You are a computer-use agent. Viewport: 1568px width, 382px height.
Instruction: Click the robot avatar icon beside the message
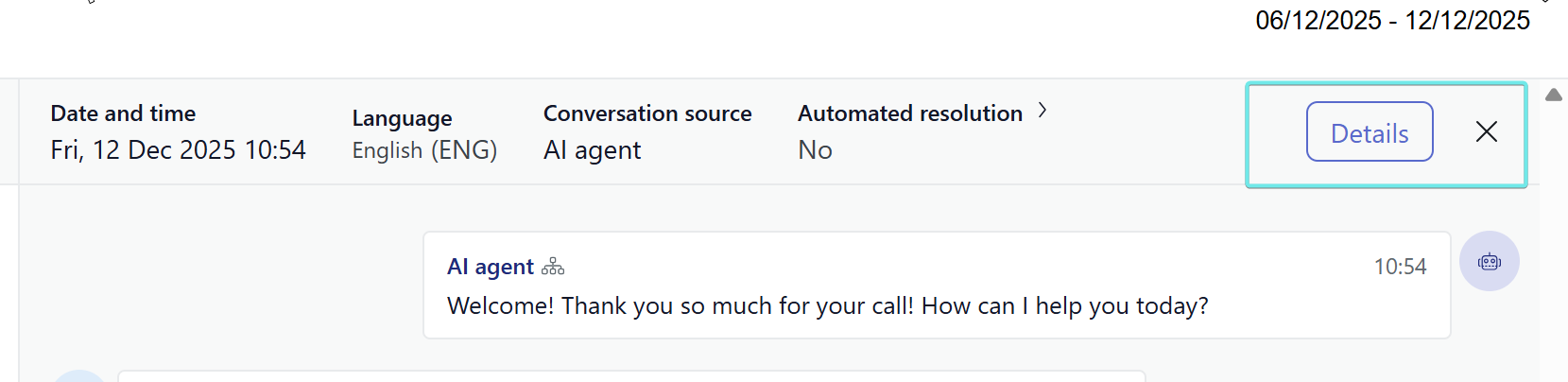click(x=1490, y=262)
